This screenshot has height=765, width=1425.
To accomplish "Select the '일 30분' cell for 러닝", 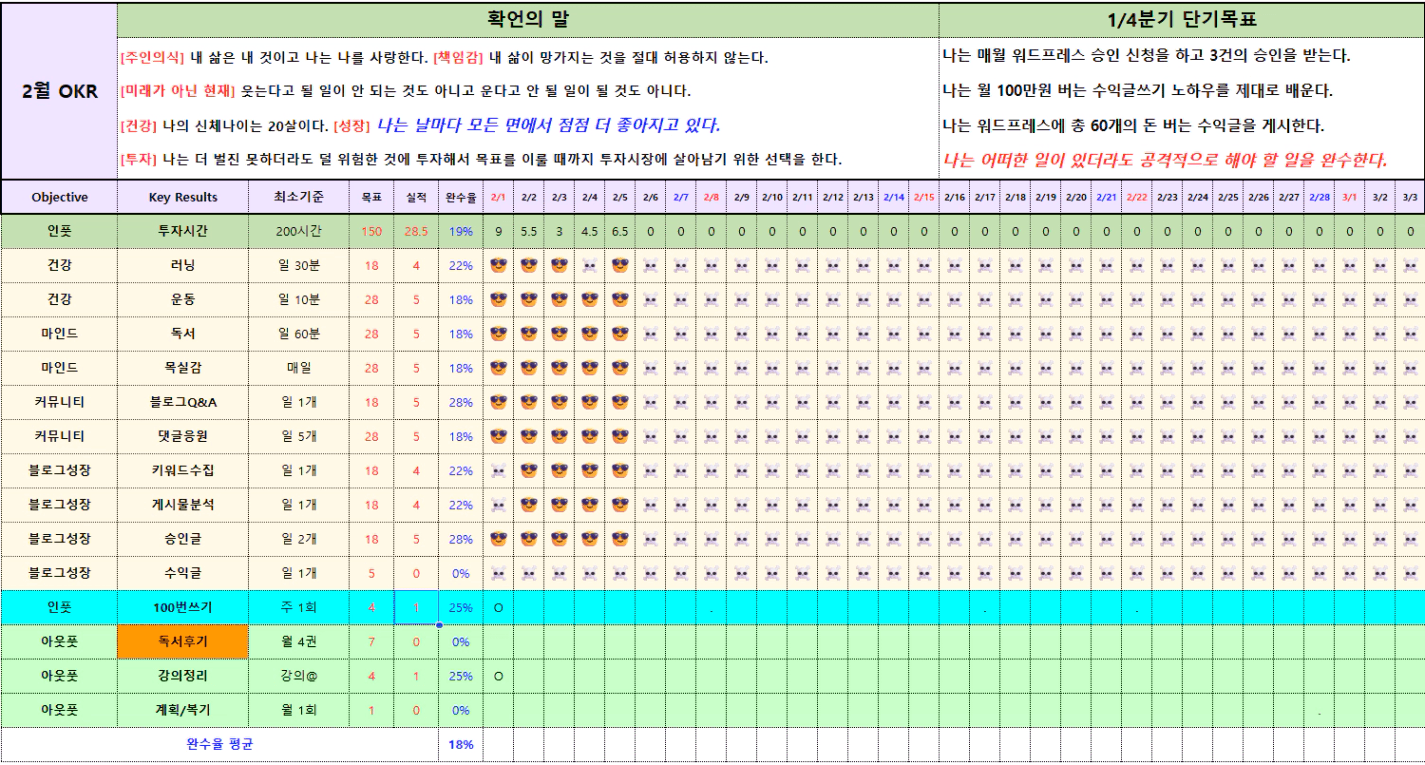I will coord(299,266).
